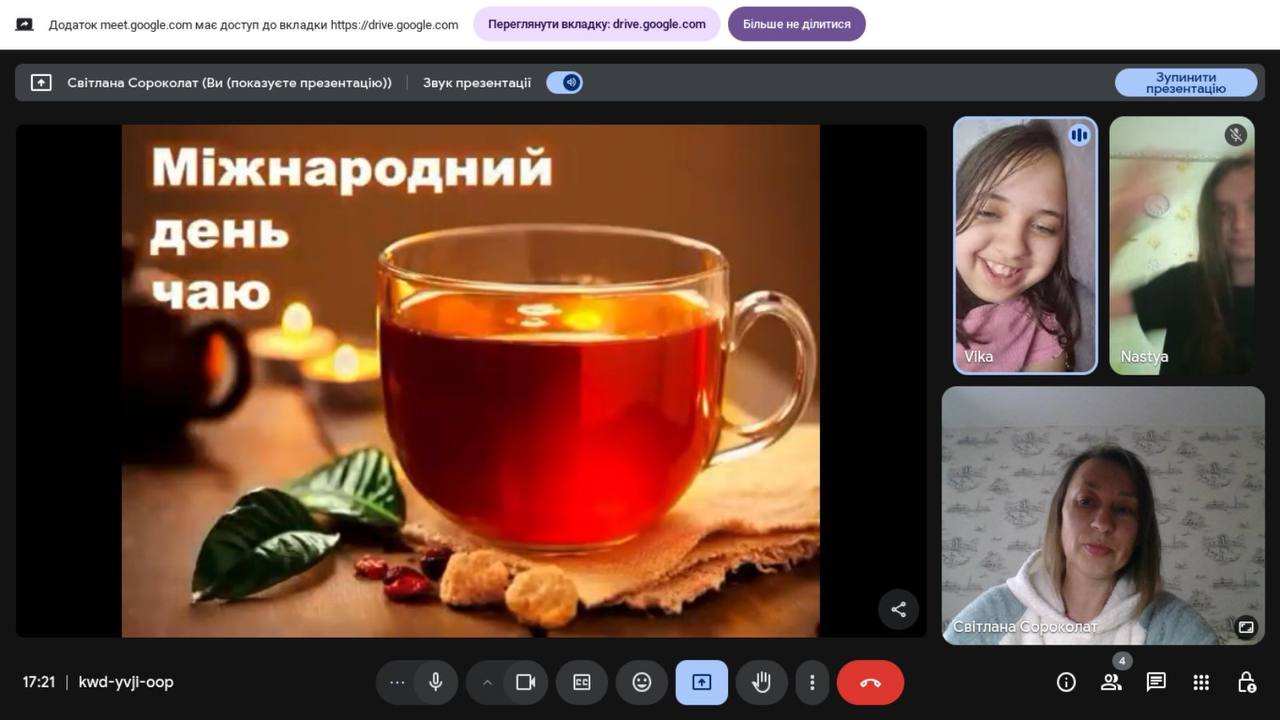Image resolution: width=1280 pixels, height=720 pixels.
Task: Click the muted microphone badge on Nastya
Action: [1236, 134]
